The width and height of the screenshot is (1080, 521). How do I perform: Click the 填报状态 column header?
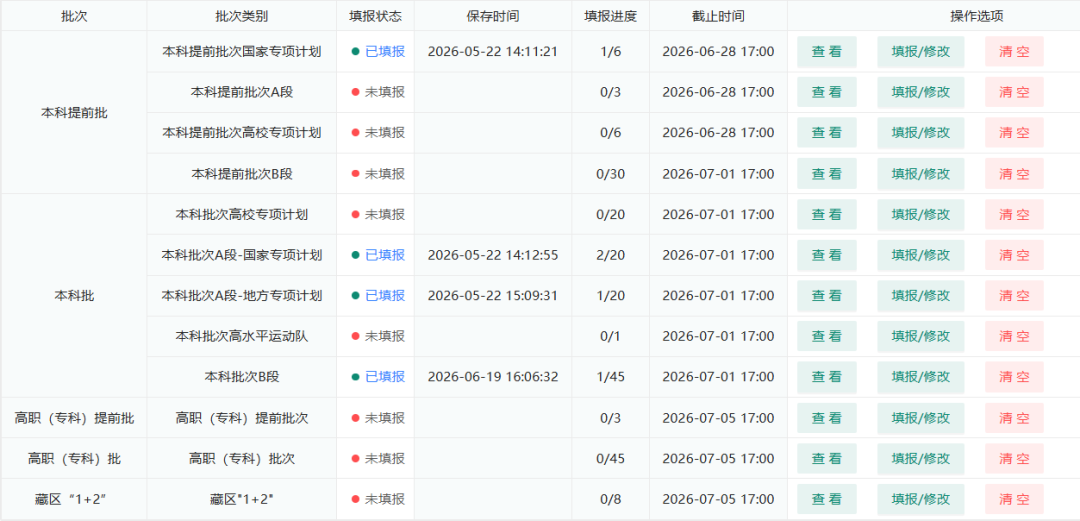(x=375, y=16)
